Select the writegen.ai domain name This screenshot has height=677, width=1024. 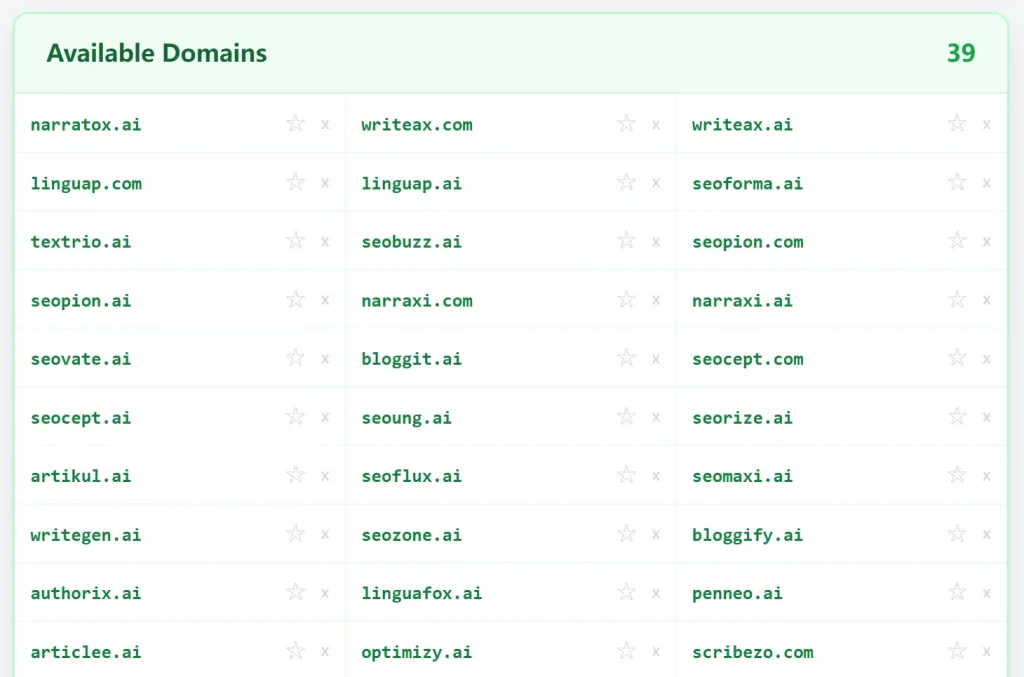85,534
